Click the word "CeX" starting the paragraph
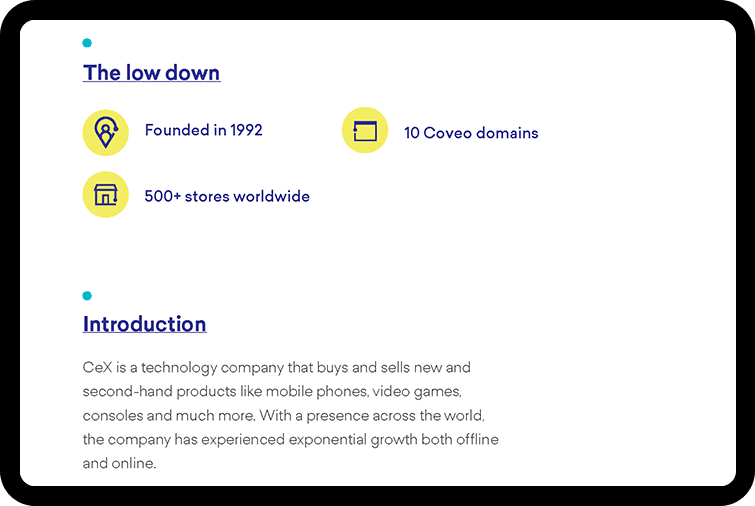Viewport: 755px width, 506px height. pyautogui.click(x=97, y=367)
